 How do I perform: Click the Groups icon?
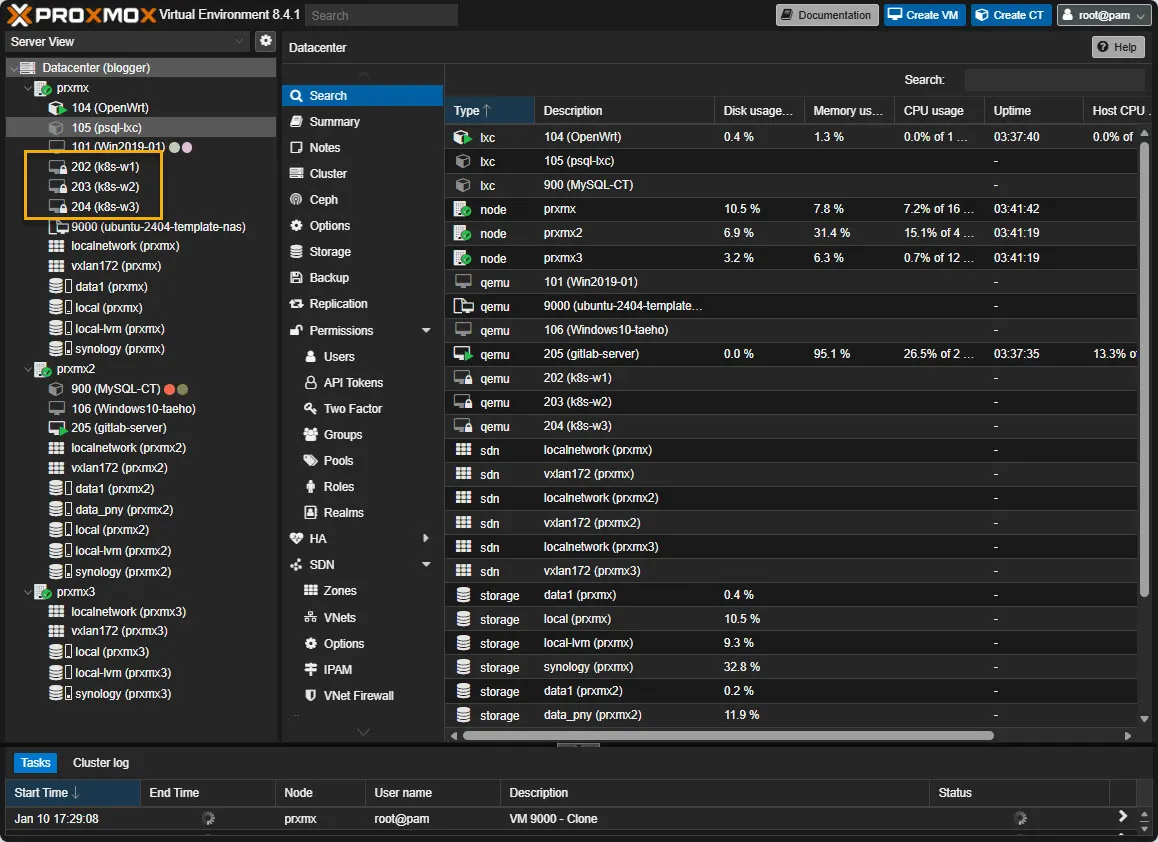(311, 434)
